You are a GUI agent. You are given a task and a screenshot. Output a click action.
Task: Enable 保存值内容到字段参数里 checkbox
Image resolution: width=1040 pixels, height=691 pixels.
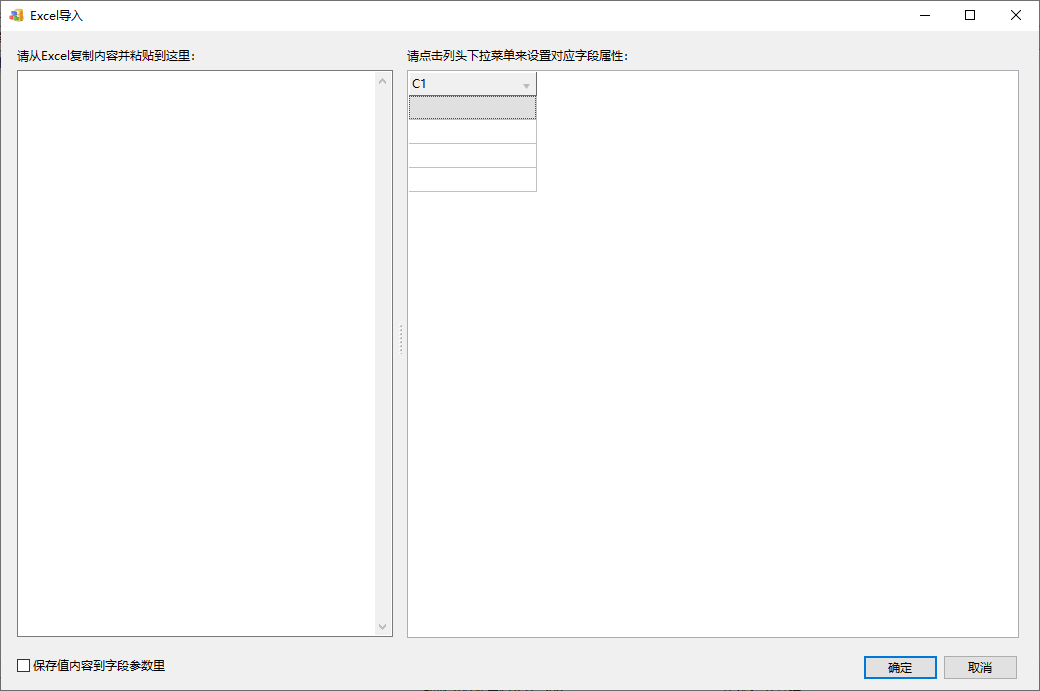(x=24, y=665)
